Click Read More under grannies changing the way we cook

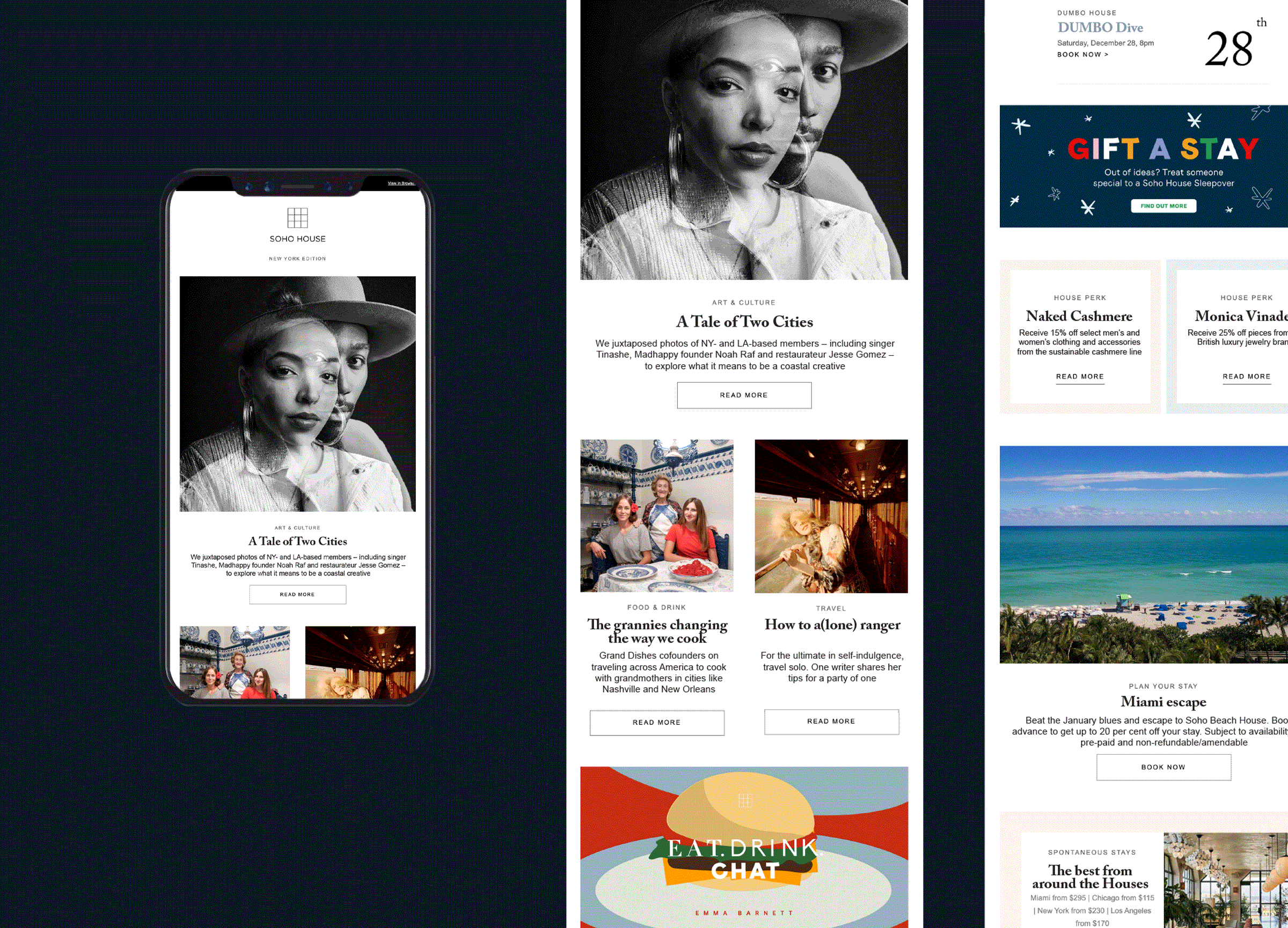pos(656,723)
